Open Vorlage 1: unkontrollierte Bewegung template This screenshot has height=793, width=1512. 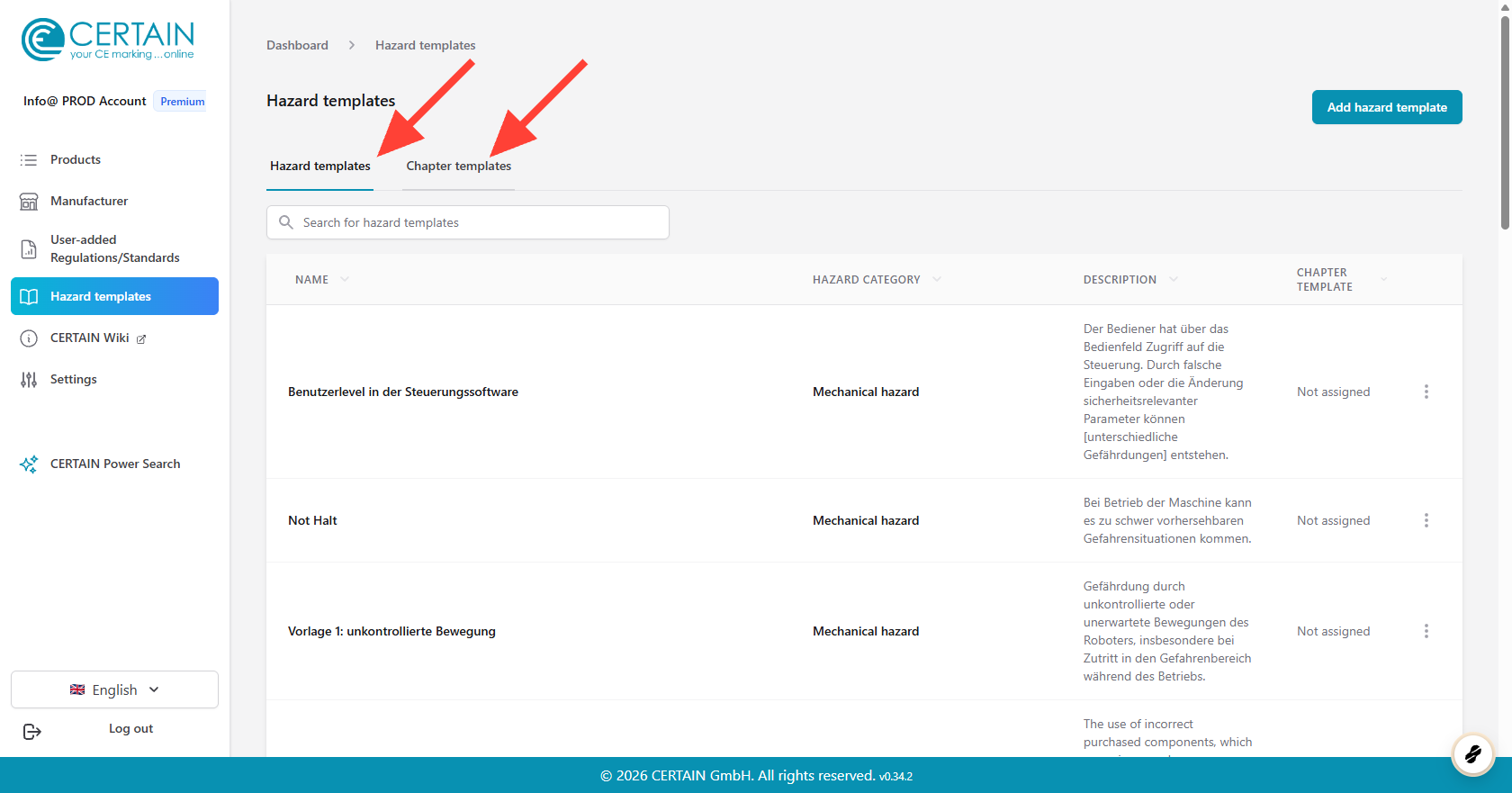pos(391,631)
